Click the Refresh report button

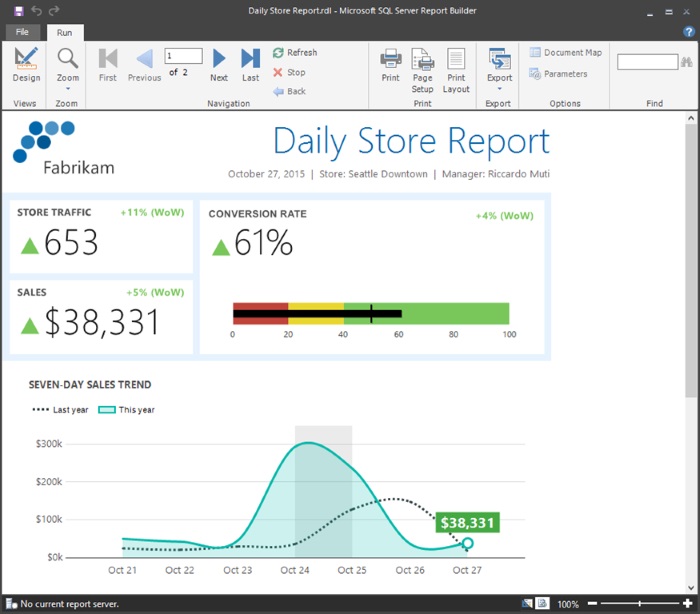pyautogui.click(x=294, y=53)
